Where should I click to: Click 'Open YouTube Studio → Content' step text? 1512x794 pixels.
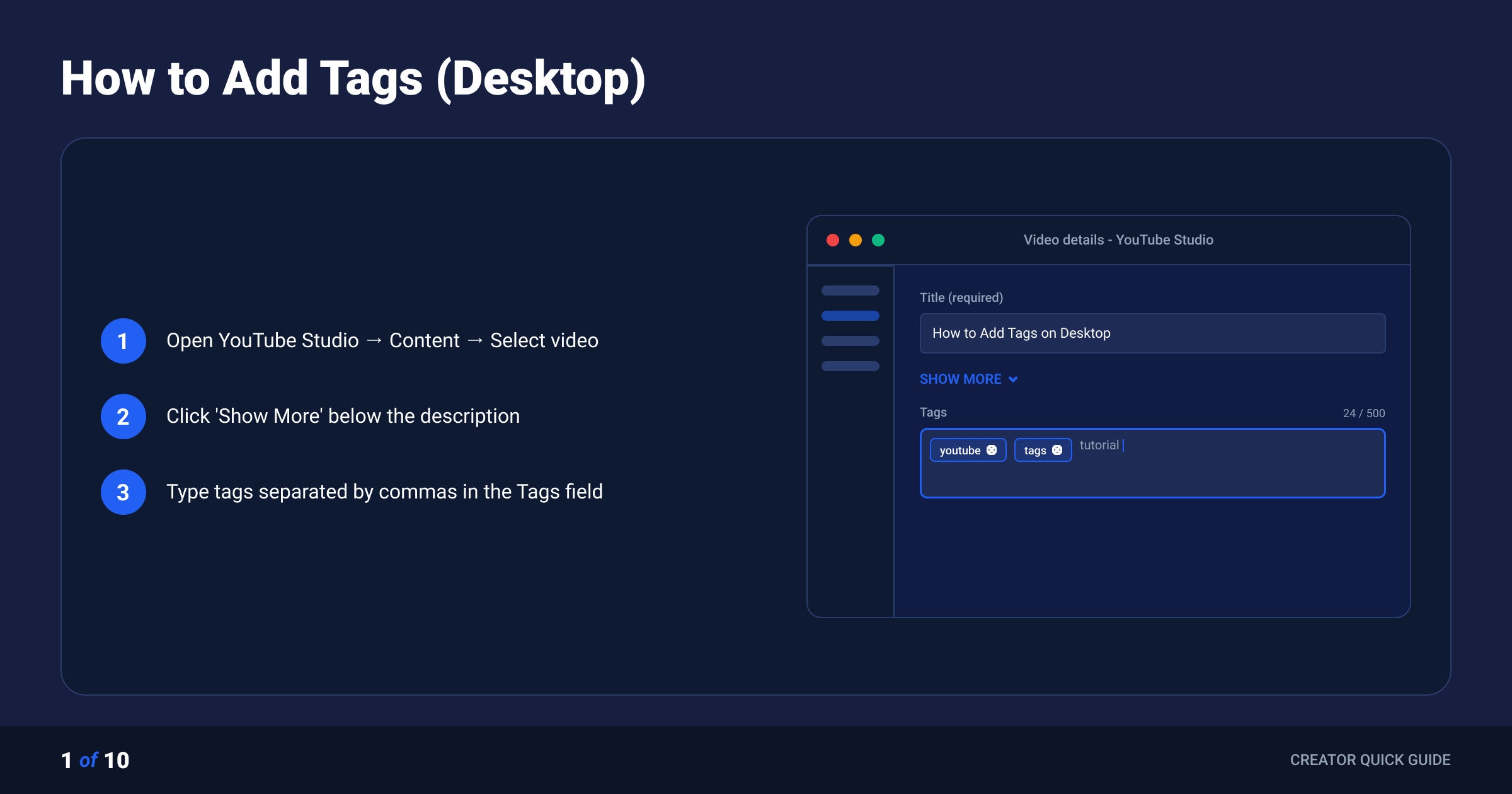click(313, 340)
